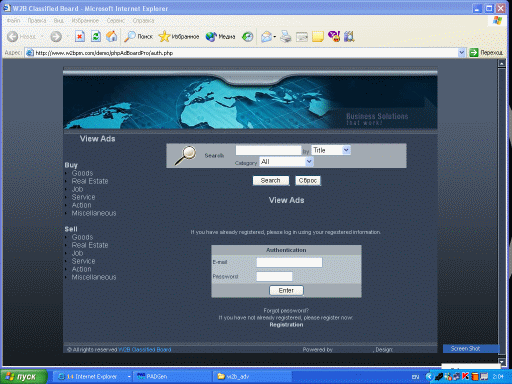Click the address bar URL field

click(246, 53)
